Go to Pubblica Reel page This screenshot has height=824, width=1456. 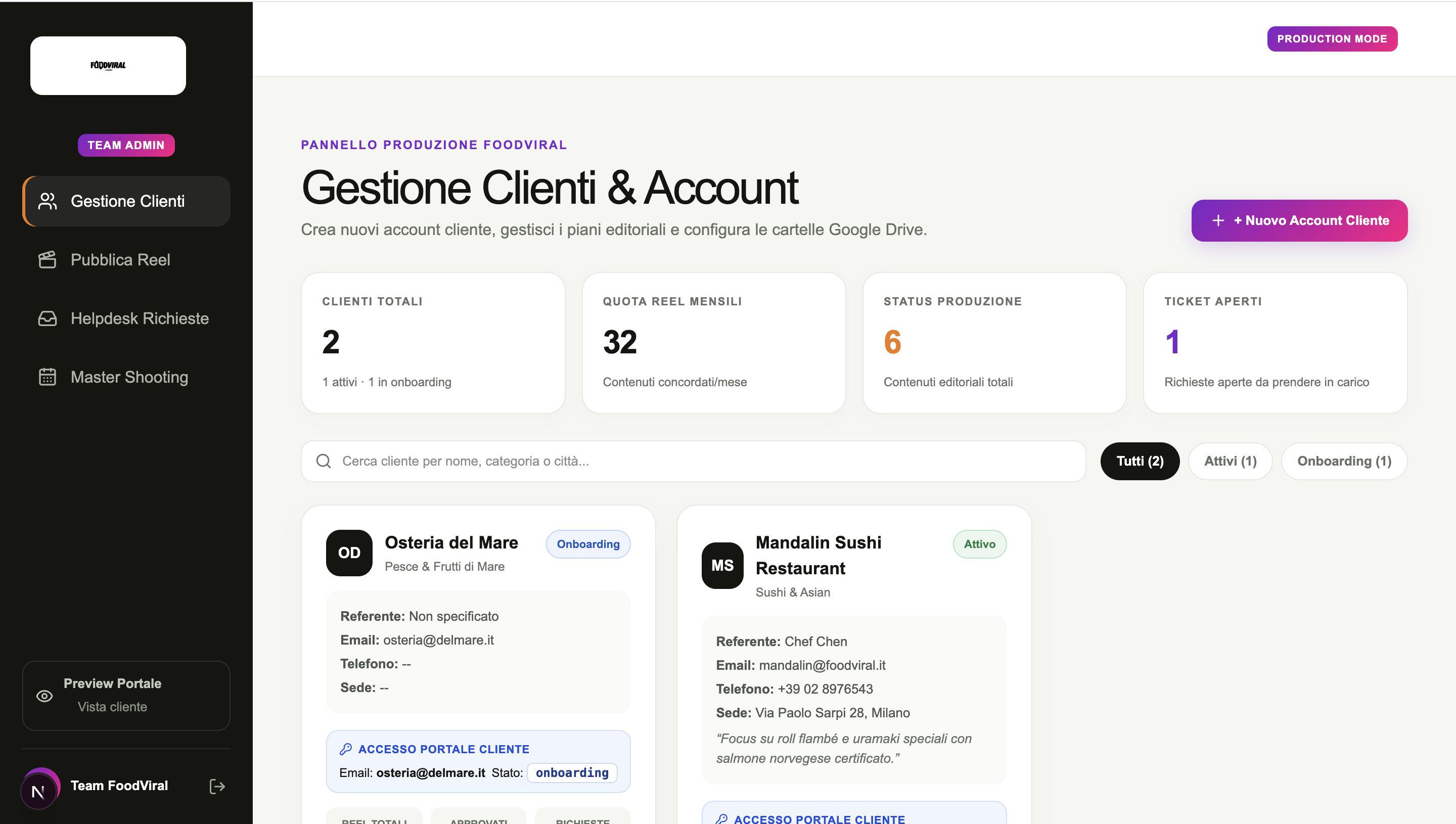coord(126,260)
